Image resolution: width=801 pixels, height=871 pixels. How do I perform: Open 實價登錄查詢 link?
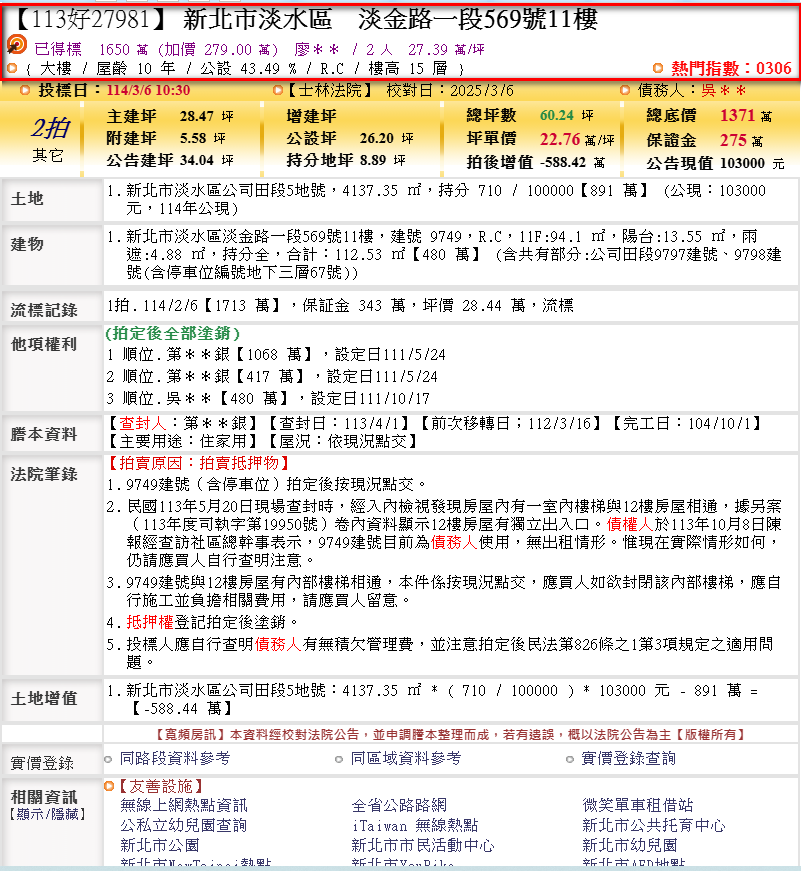point(628,759)
